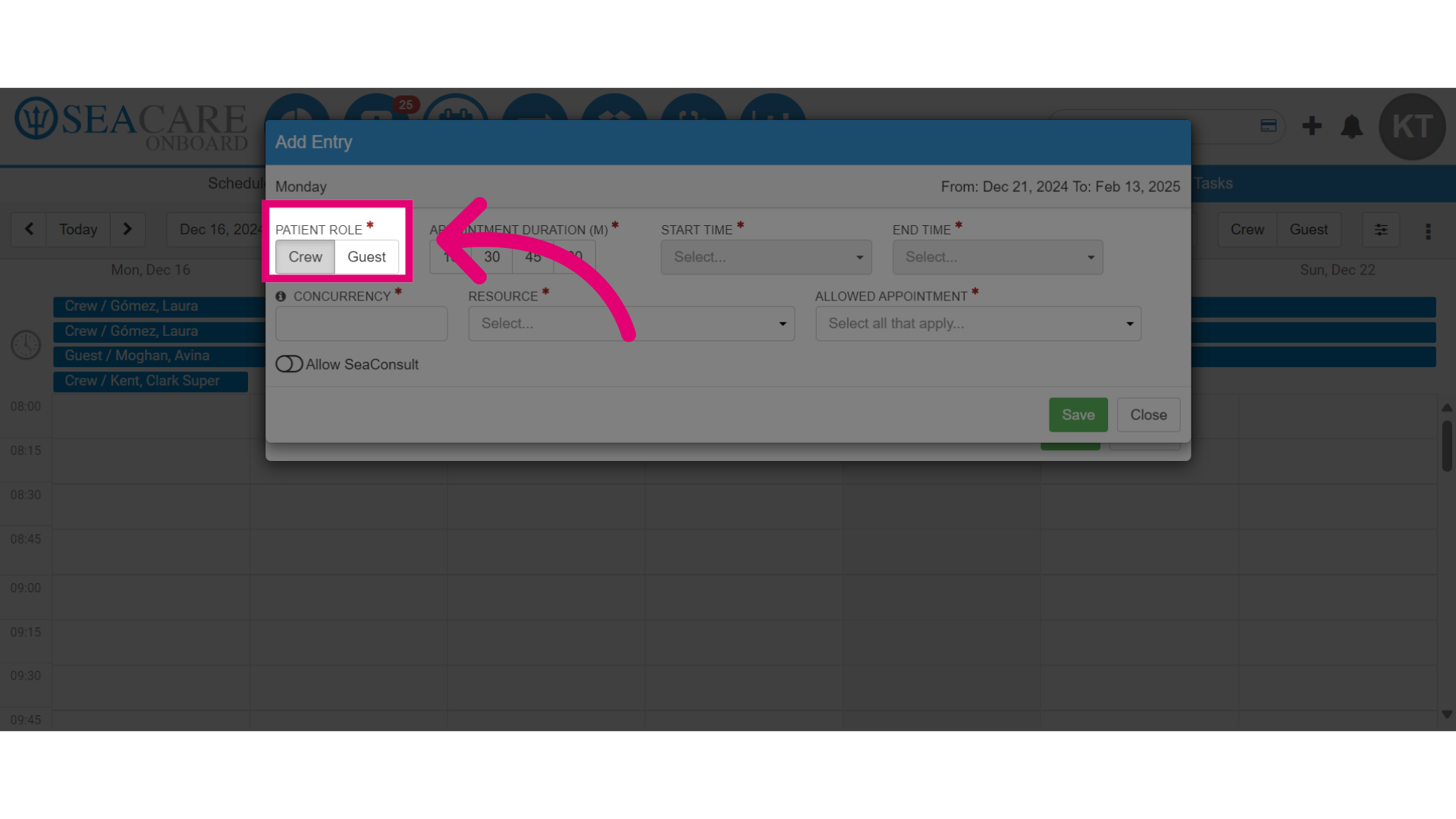The image size is (1456, 819).
Task: Open the Tasks tab
Action: coord(1213,184)
